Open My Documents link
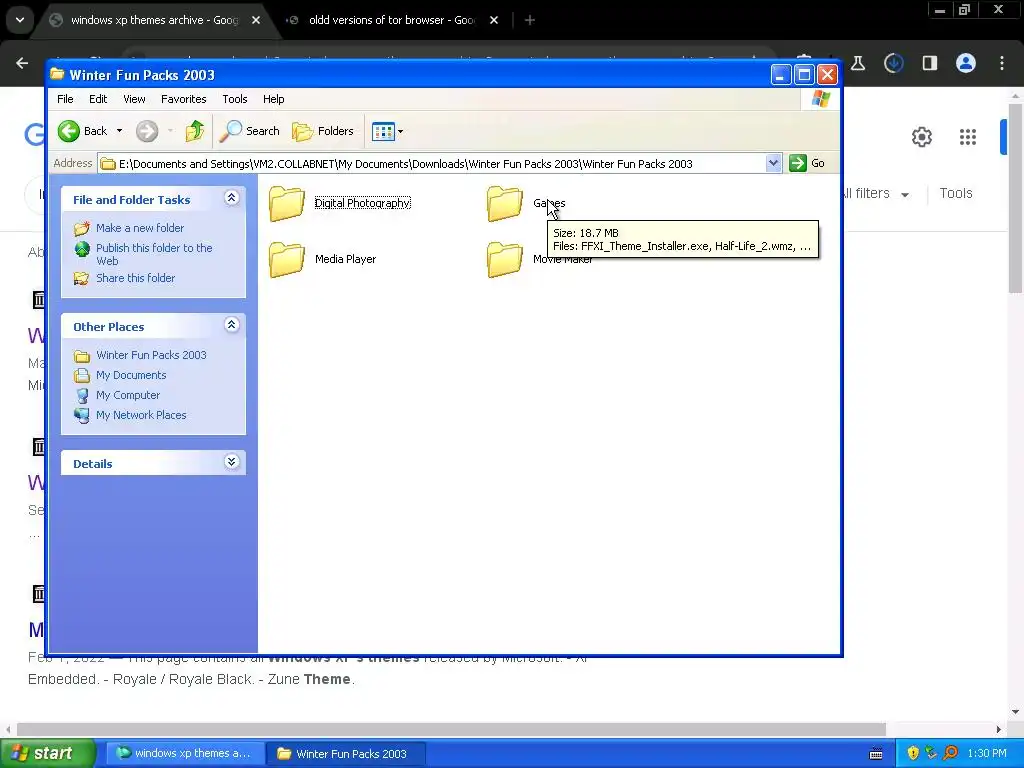 pos(131,376)
